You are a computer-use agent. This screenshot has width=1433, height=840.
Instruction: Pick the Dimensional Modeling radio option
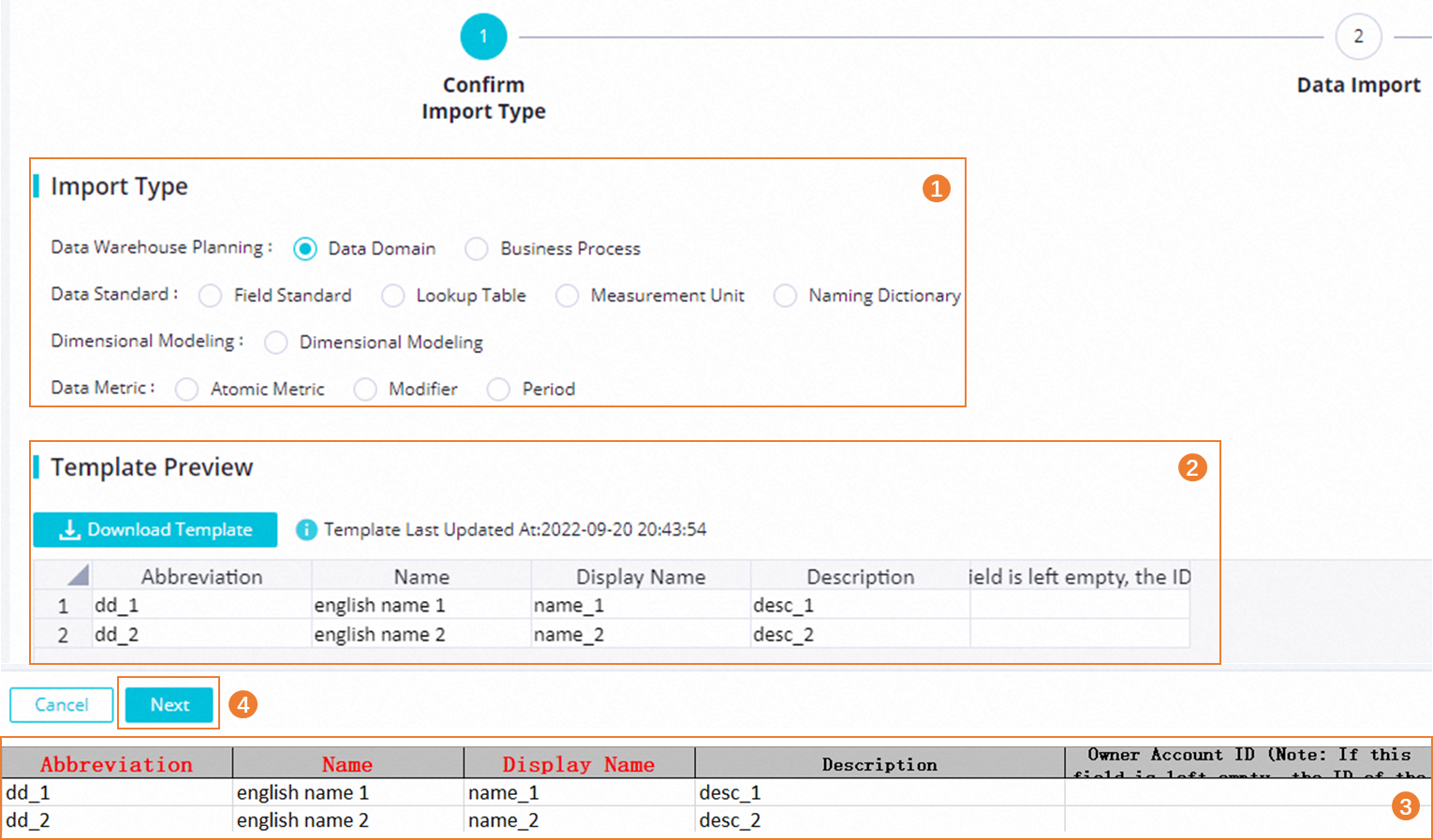tap(276, 342)
